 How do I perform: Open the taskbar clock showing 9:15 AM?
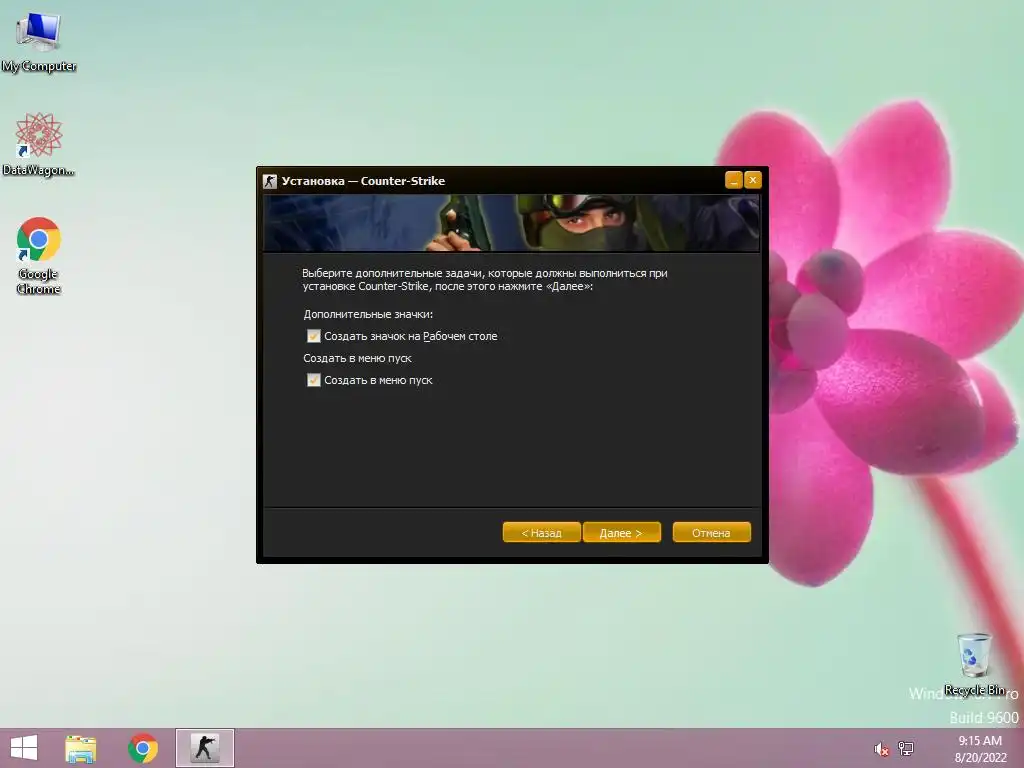(x=980, y=749)
